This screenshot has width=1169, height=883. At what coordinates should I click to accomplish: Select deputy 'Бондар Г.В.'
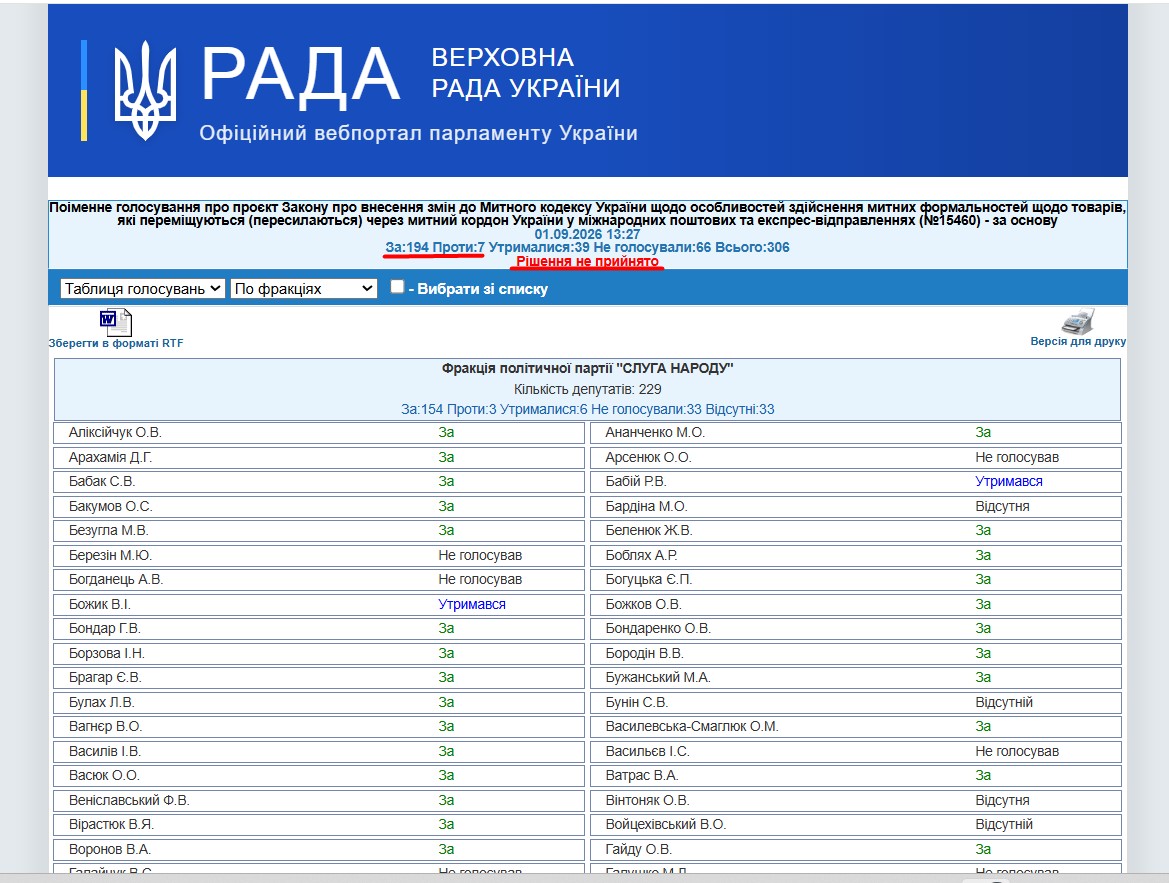point(104,628)
